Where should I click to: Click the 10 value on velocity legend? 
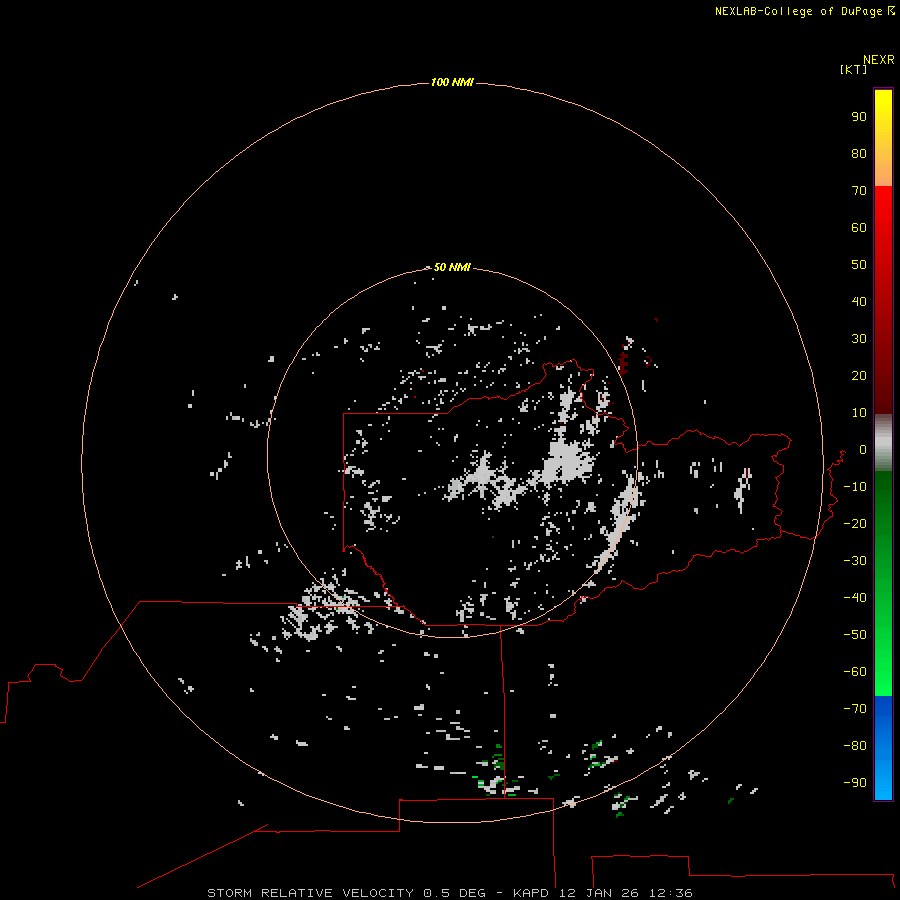coord(859,413)
